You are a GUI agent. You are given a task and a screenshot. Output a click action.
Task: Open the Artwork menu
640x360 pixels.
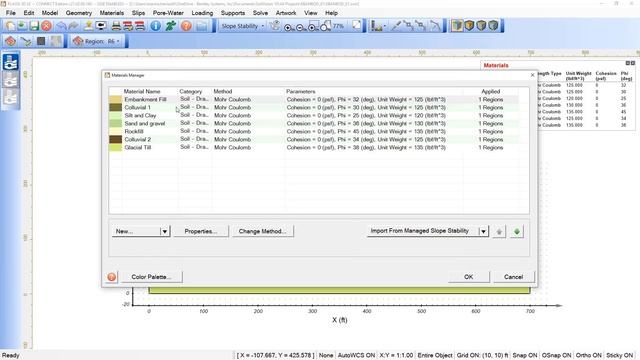click(286, 13)
